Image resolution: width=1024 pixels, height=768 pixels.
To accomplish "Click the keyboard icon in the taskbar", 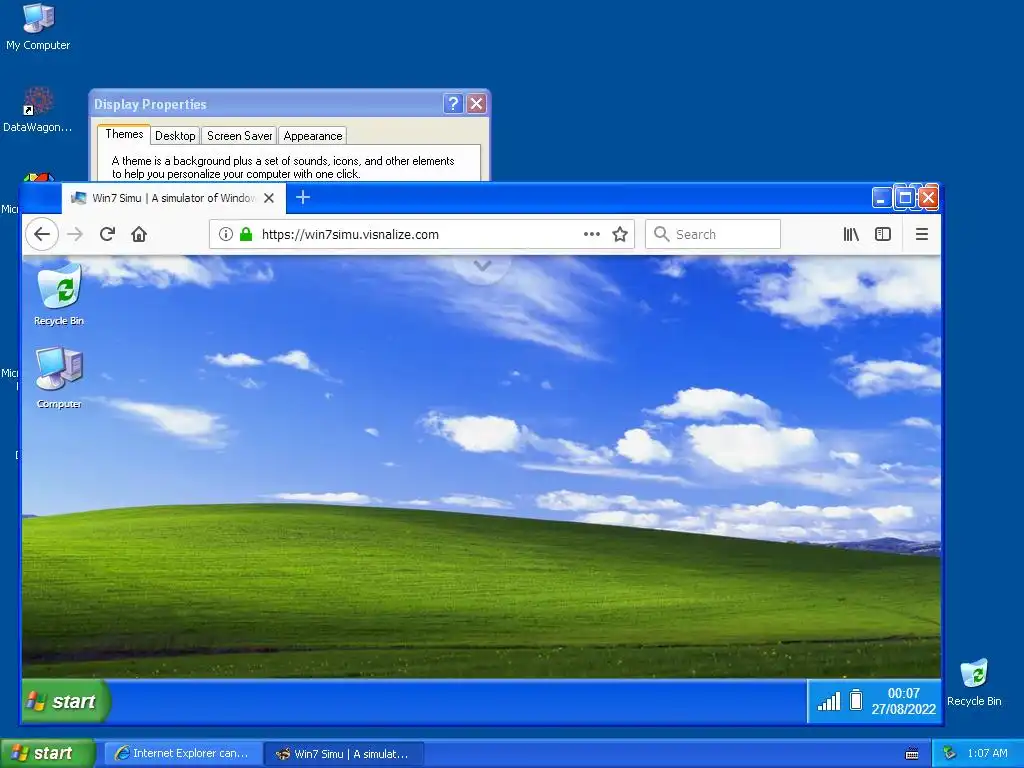I will 912,754.
